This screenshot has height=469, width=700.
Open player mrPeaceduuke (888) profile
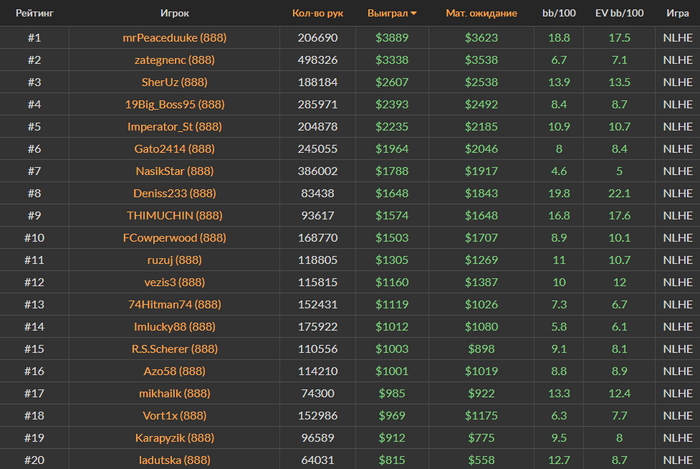[175, 37]
